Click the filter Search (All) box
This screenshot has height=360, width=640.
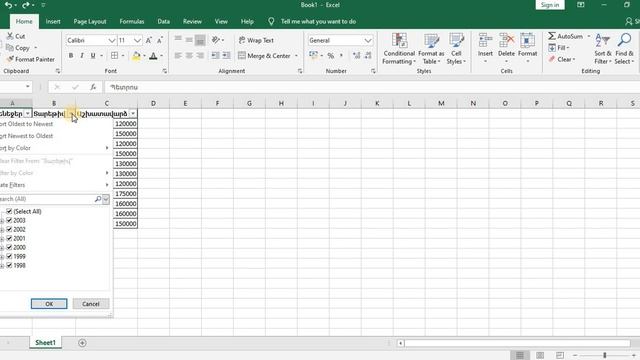point(47,199)
